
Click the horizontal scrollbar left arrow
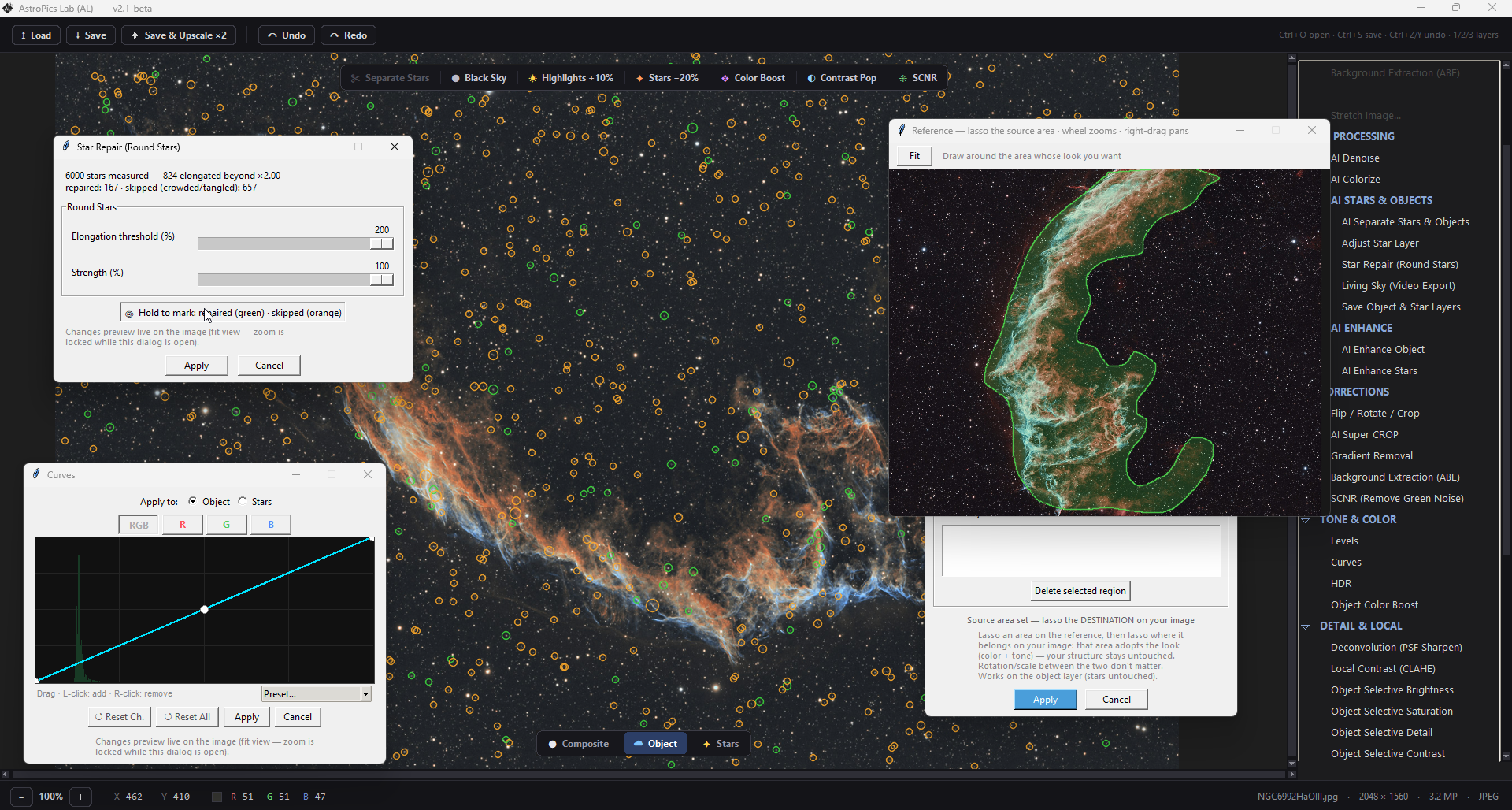tap(6, 775)
